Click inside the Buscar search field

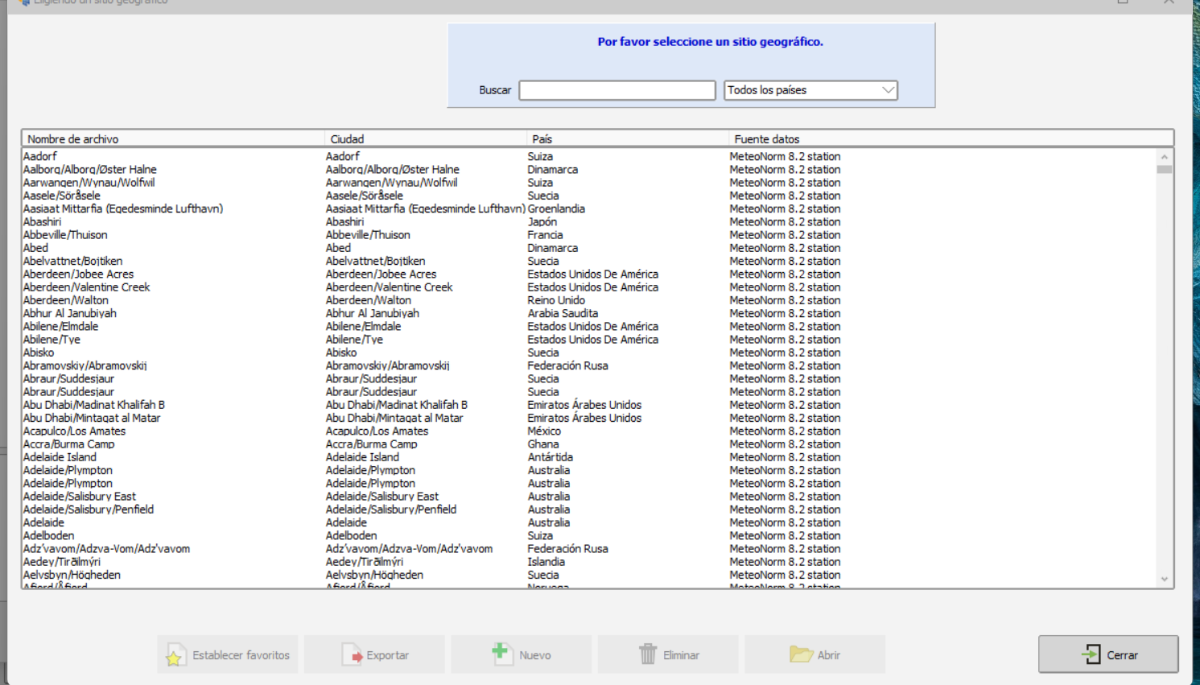(616, 90)
